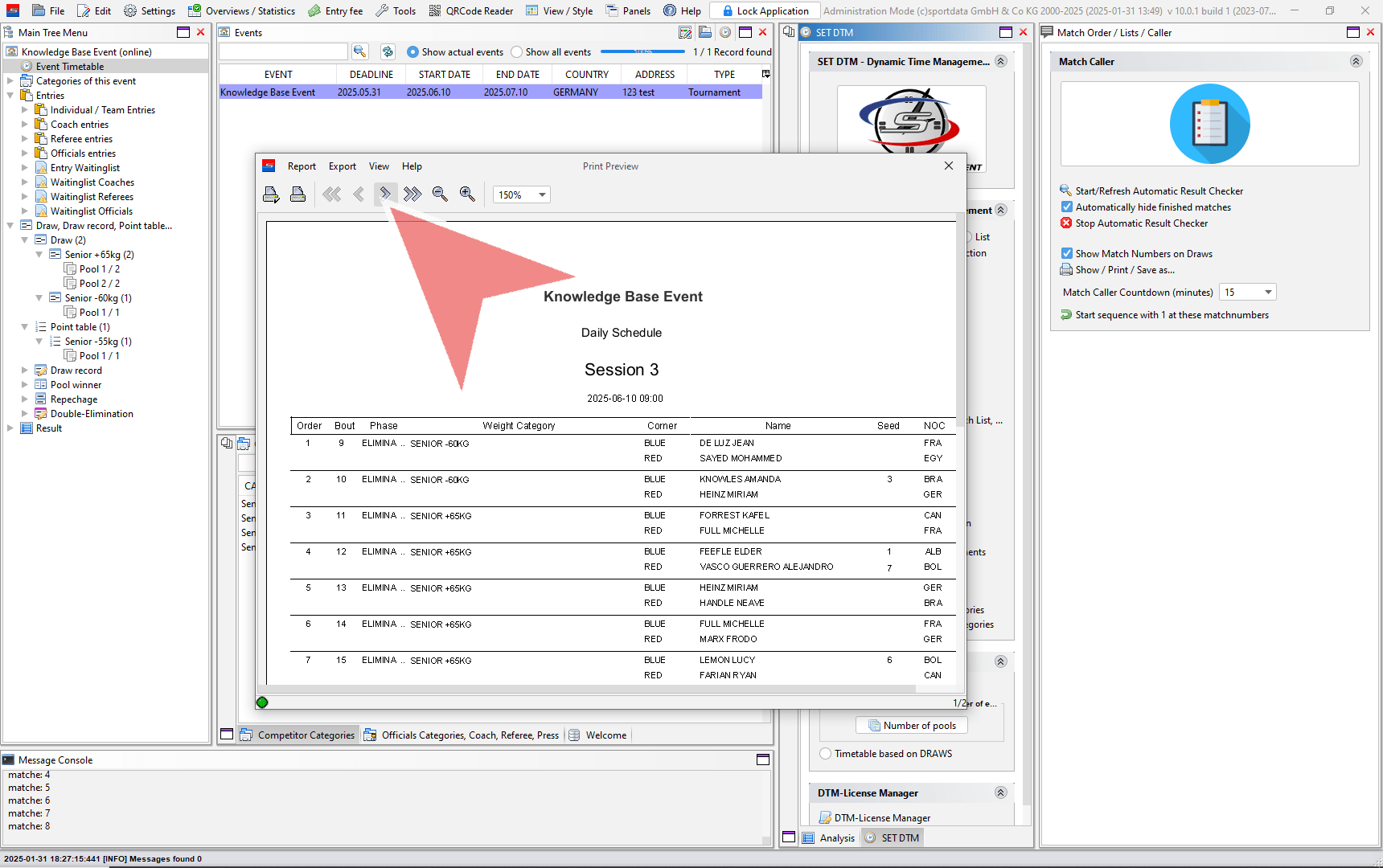The height and width of the screenshot is (868, 1383).
Task: Expand the Result tree node
Action: pos(10,428)
